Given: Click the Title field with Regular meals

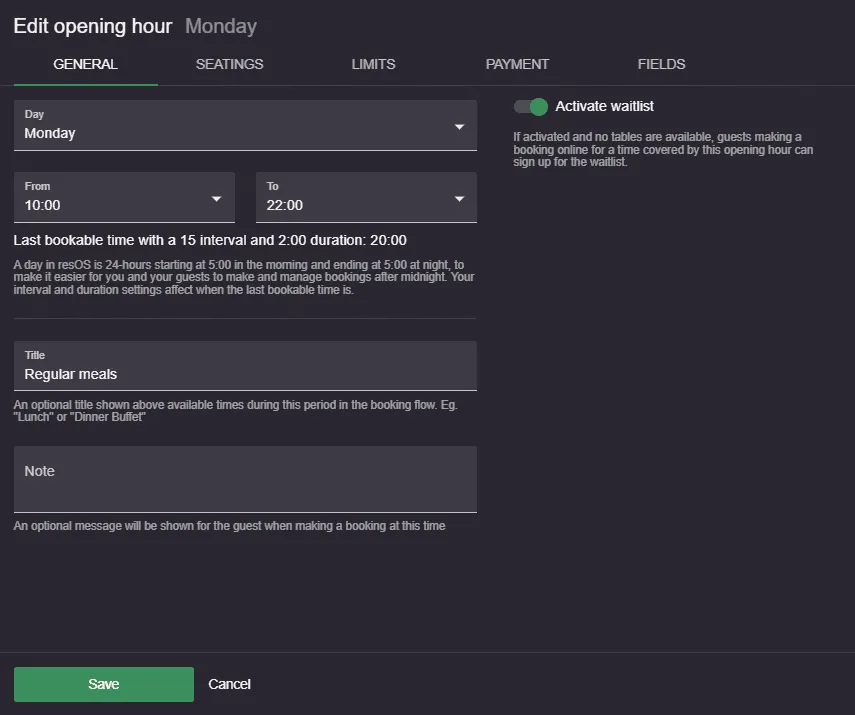Looking at the screenshot, I should (245, 366).
